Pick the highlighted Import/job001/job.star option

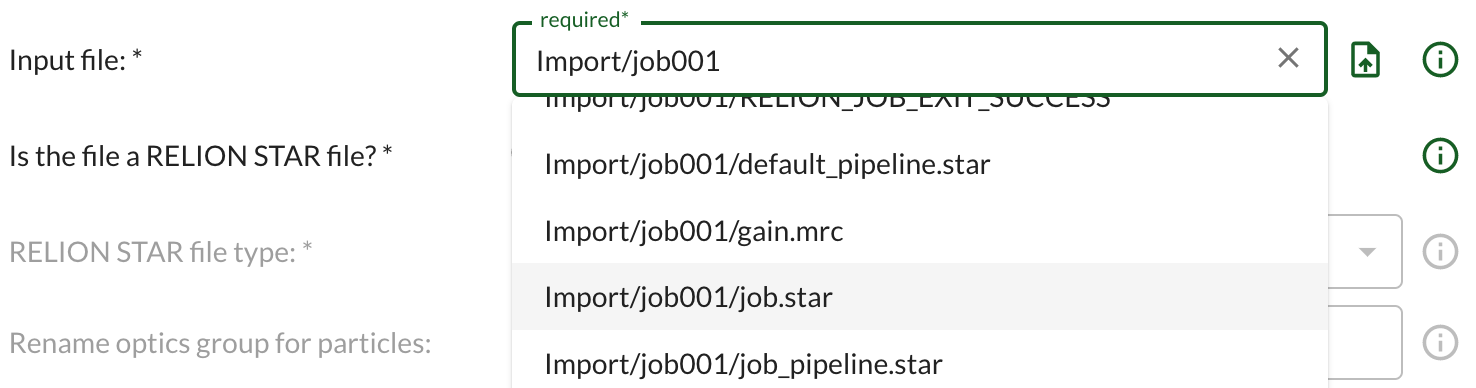(x=920, y=297)
